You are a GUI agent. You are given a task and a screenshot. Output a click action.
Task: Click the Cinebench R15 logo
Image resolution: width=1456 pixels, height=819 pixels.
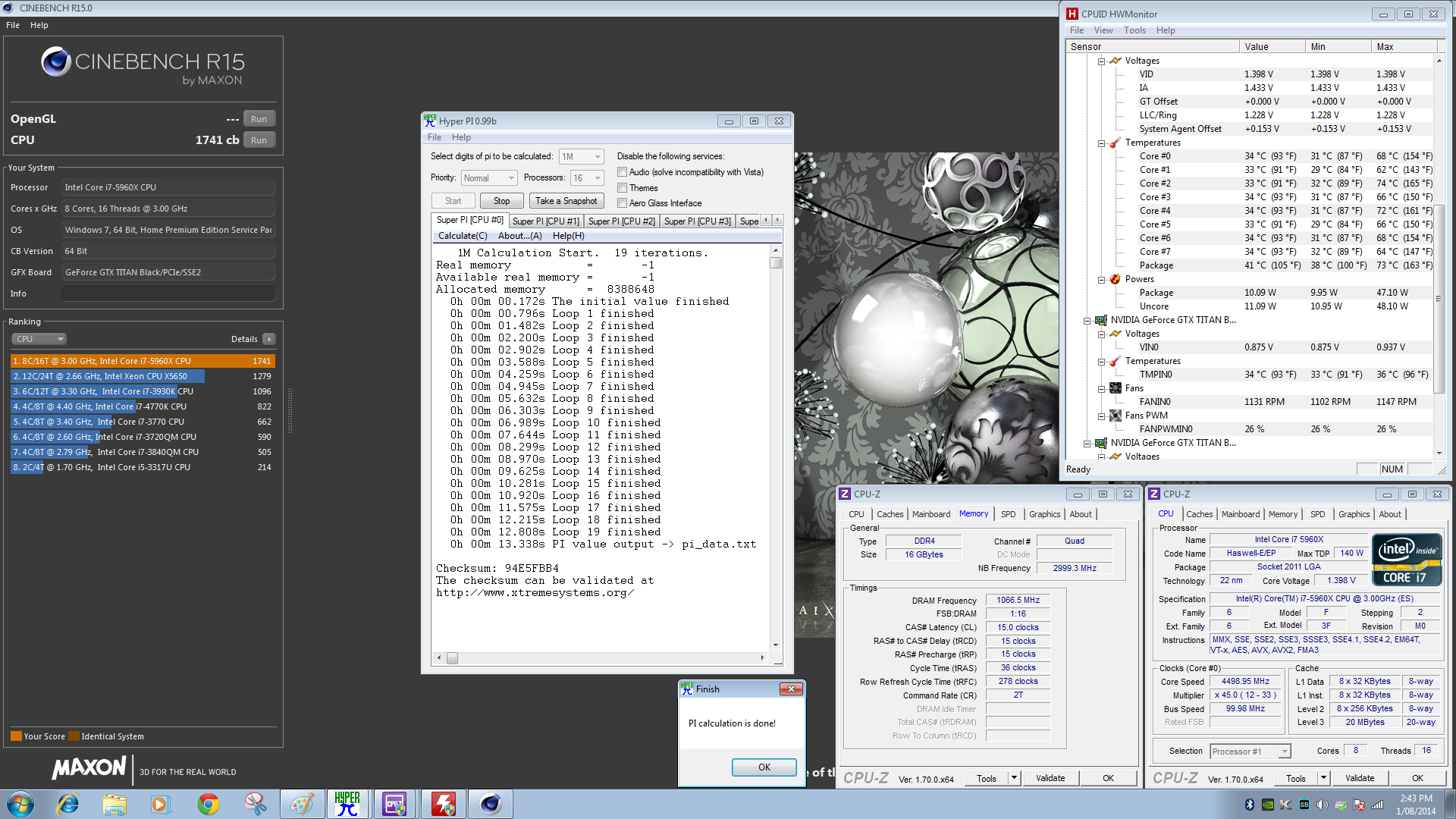click(56, 61)
